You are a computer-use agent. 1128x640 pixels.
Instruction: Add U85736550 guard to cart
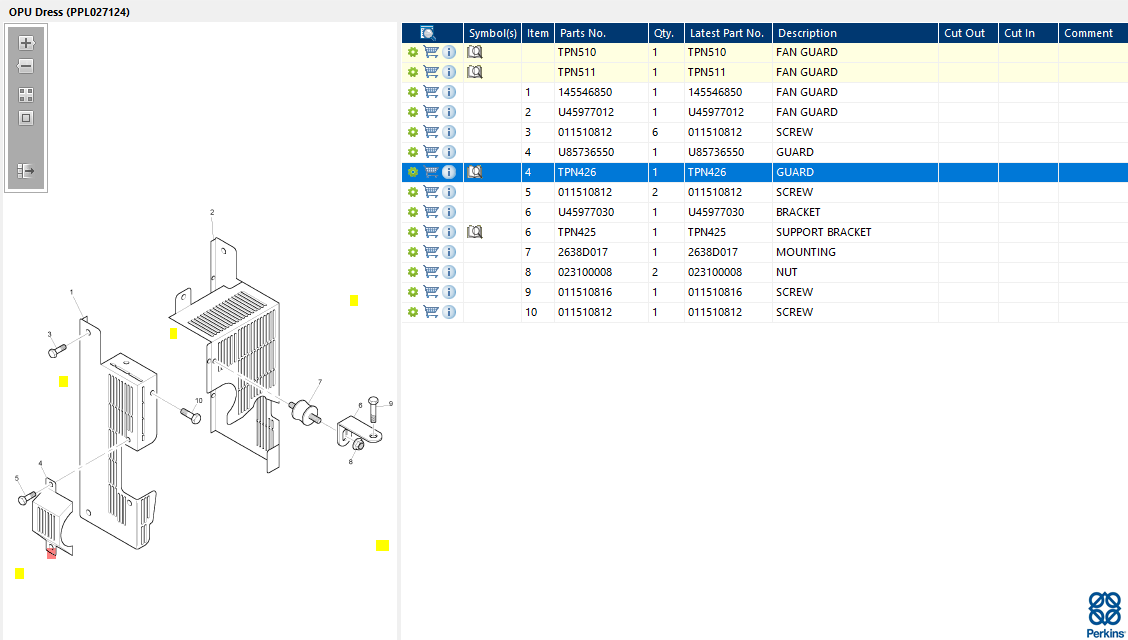tap(431, 152)
